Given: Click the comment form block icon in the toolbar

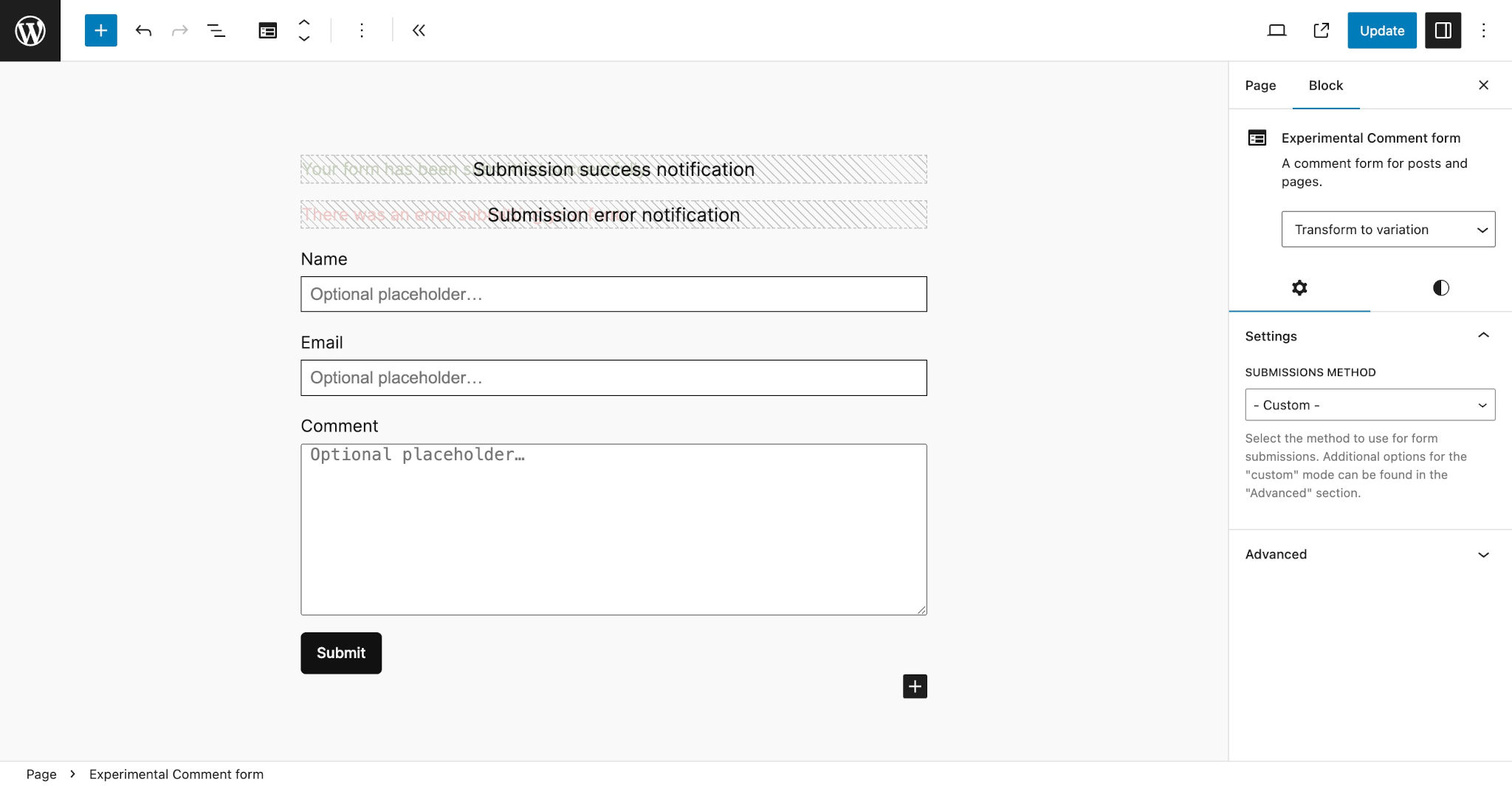Looking at the screenshot, I should click(x=267, y=30).
